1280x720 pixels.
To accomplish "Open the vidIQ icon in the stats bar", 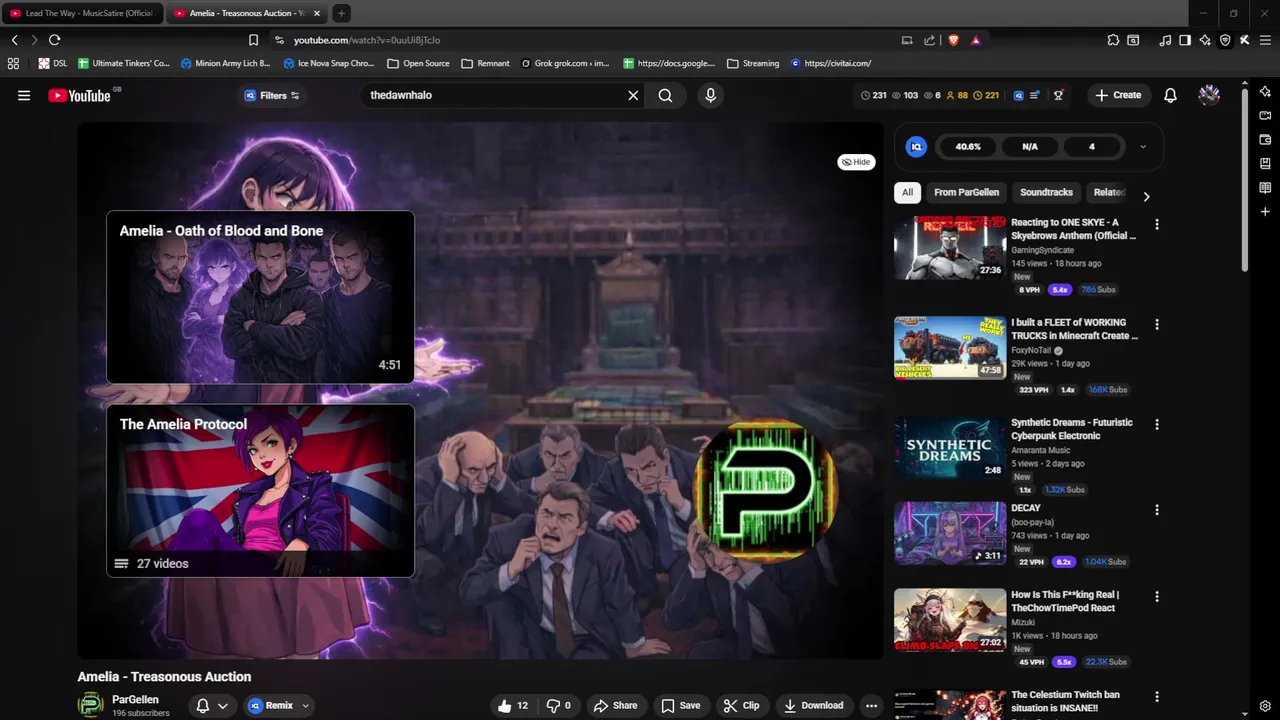I will pos(1018,95).
